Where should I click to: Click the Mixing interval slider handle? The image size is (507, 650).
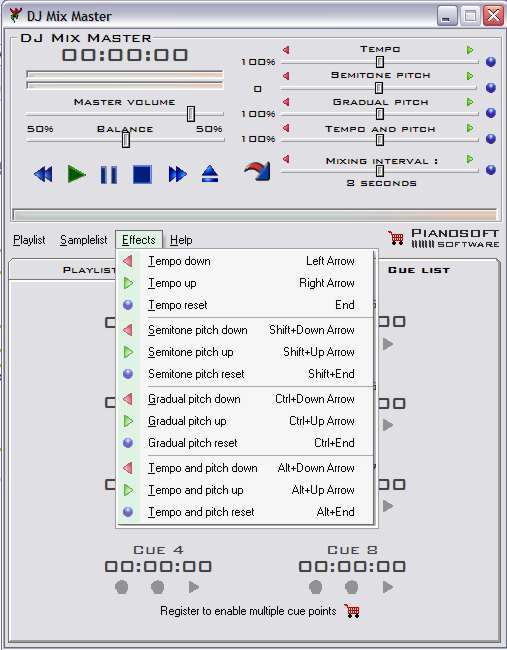379,170
